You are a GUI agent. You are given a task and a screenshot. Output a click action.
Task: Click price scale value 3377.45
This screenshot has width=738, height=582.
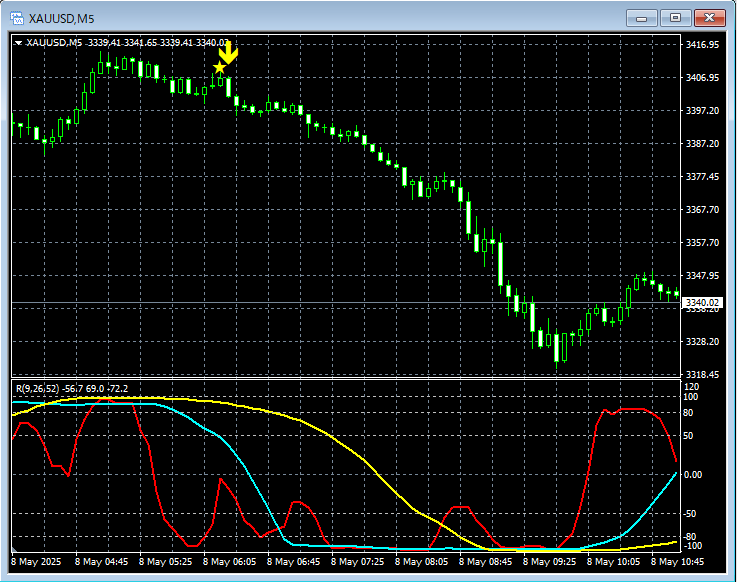702,176
